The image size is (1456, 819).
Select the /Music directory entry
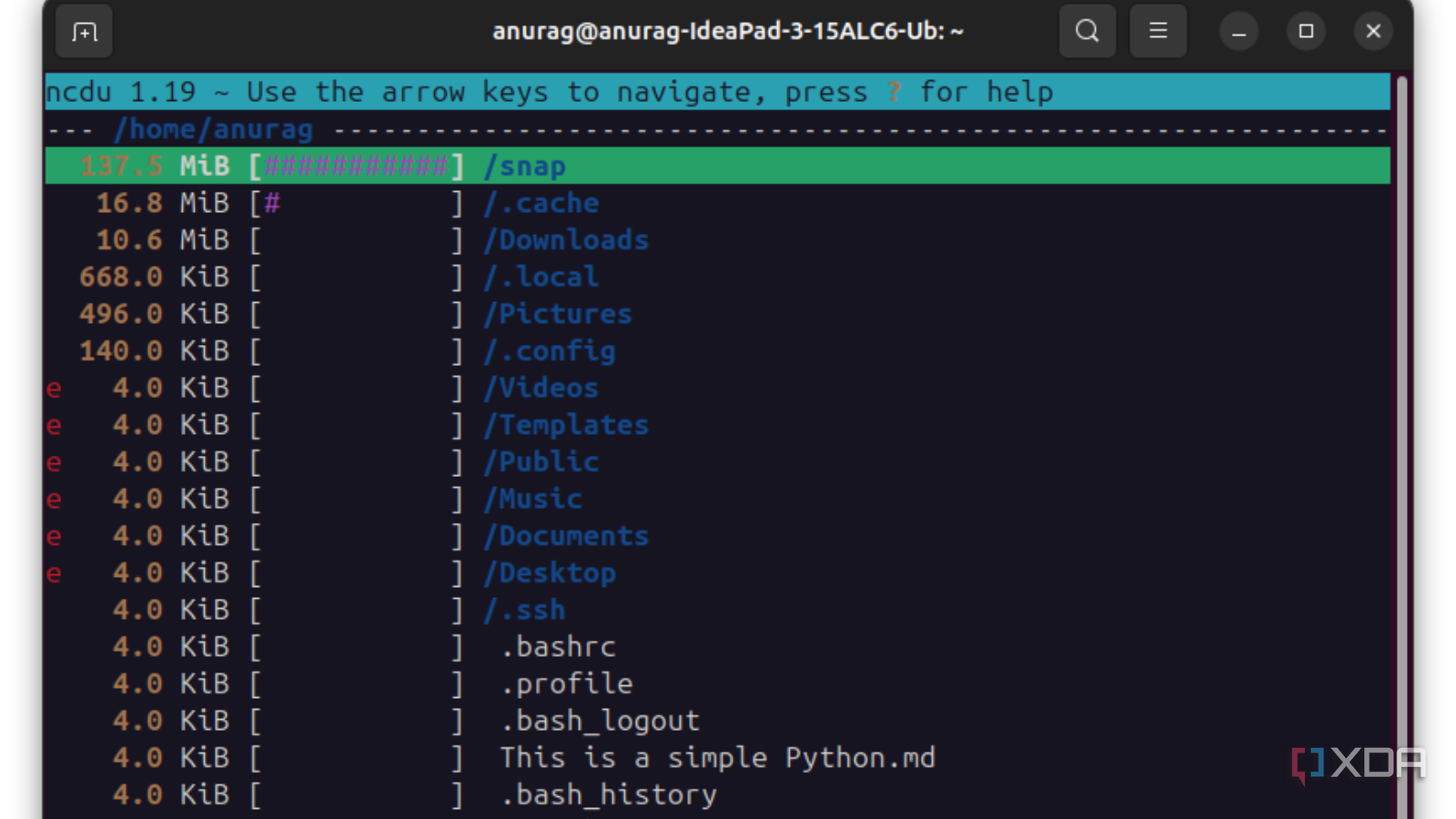click(532, 499)
